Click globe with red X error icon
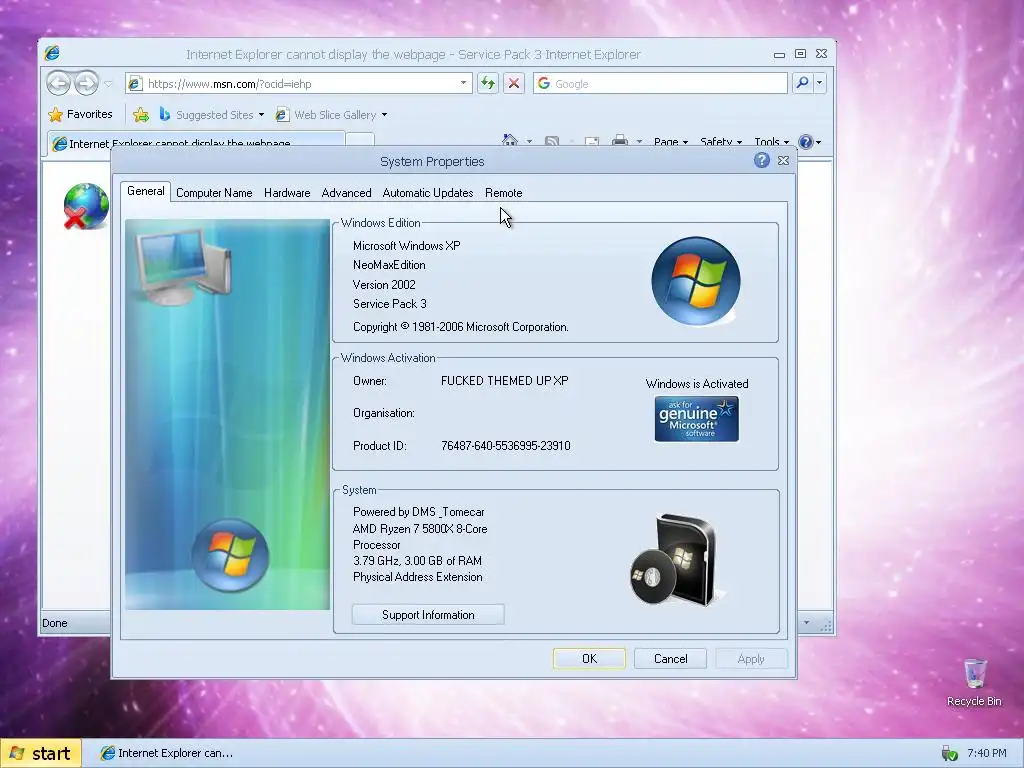Viewport: 1024px width, 768px height. [86, 206]
